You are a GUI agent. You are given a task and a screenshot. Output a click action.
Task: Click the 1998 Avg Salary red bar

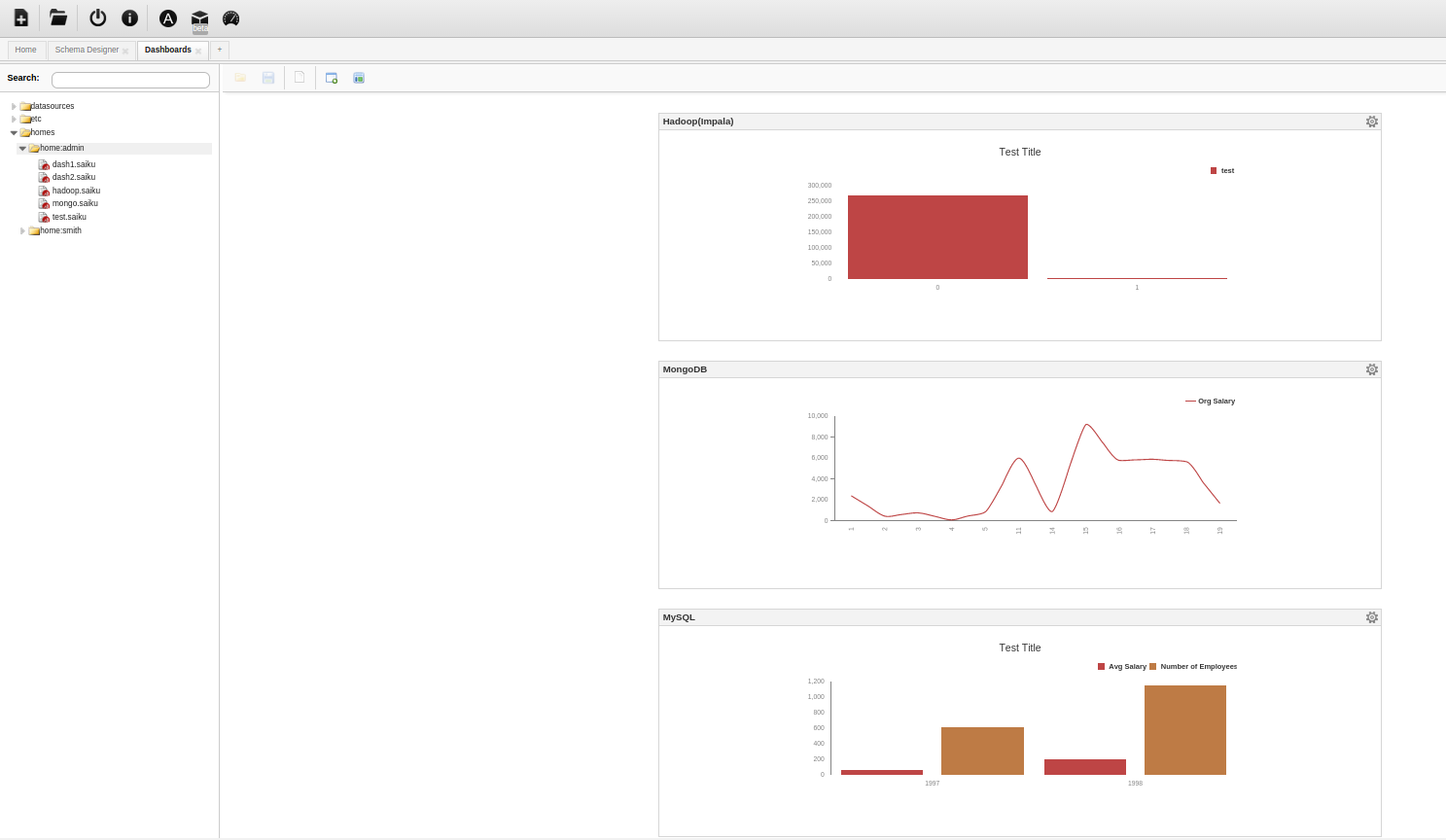pyautogui.click(x=1085, y=767)
